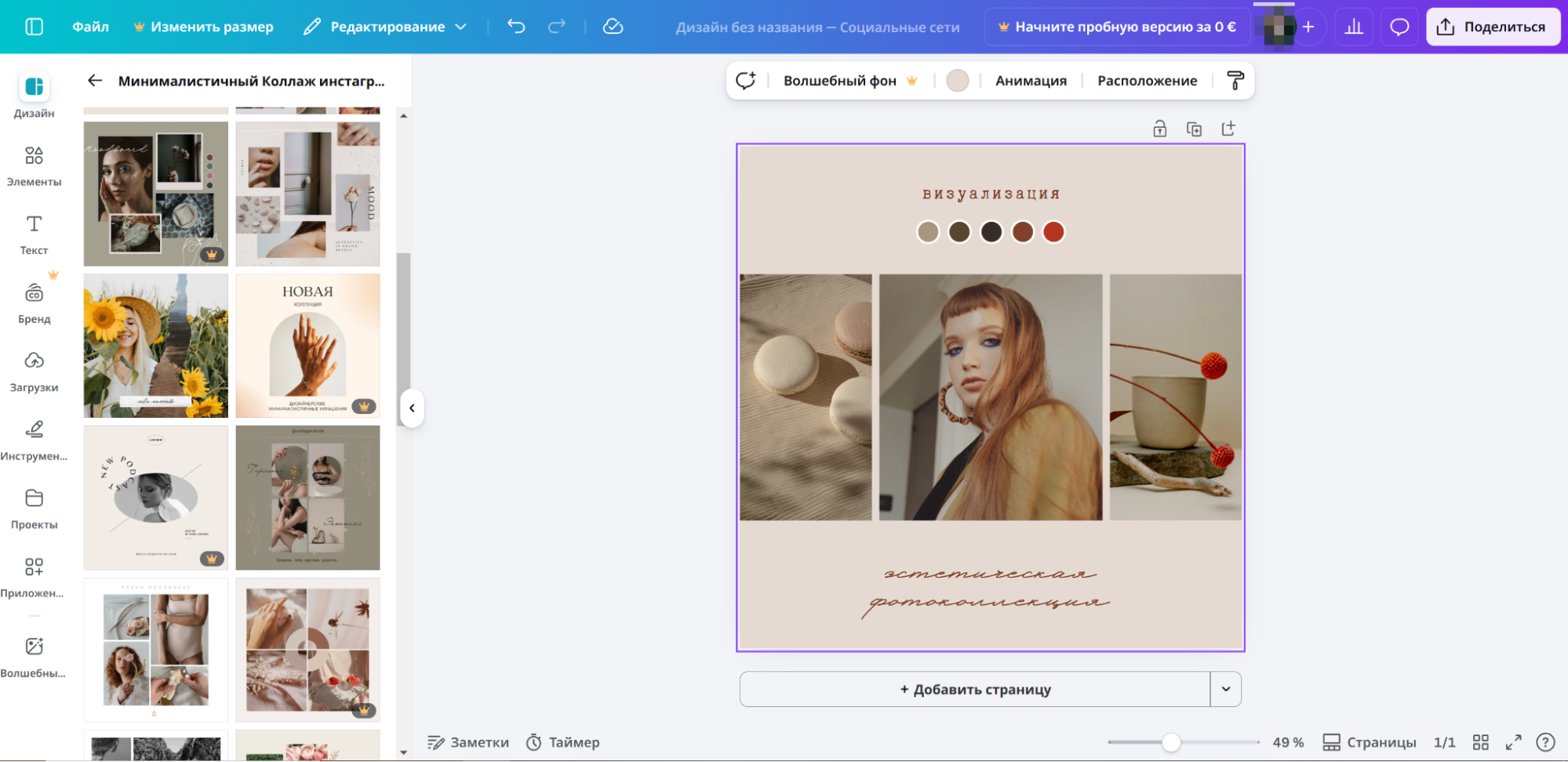Click the paint roller copy style icon
The height and width of the screenshot is (762, 1568).
click(1235, 81)
